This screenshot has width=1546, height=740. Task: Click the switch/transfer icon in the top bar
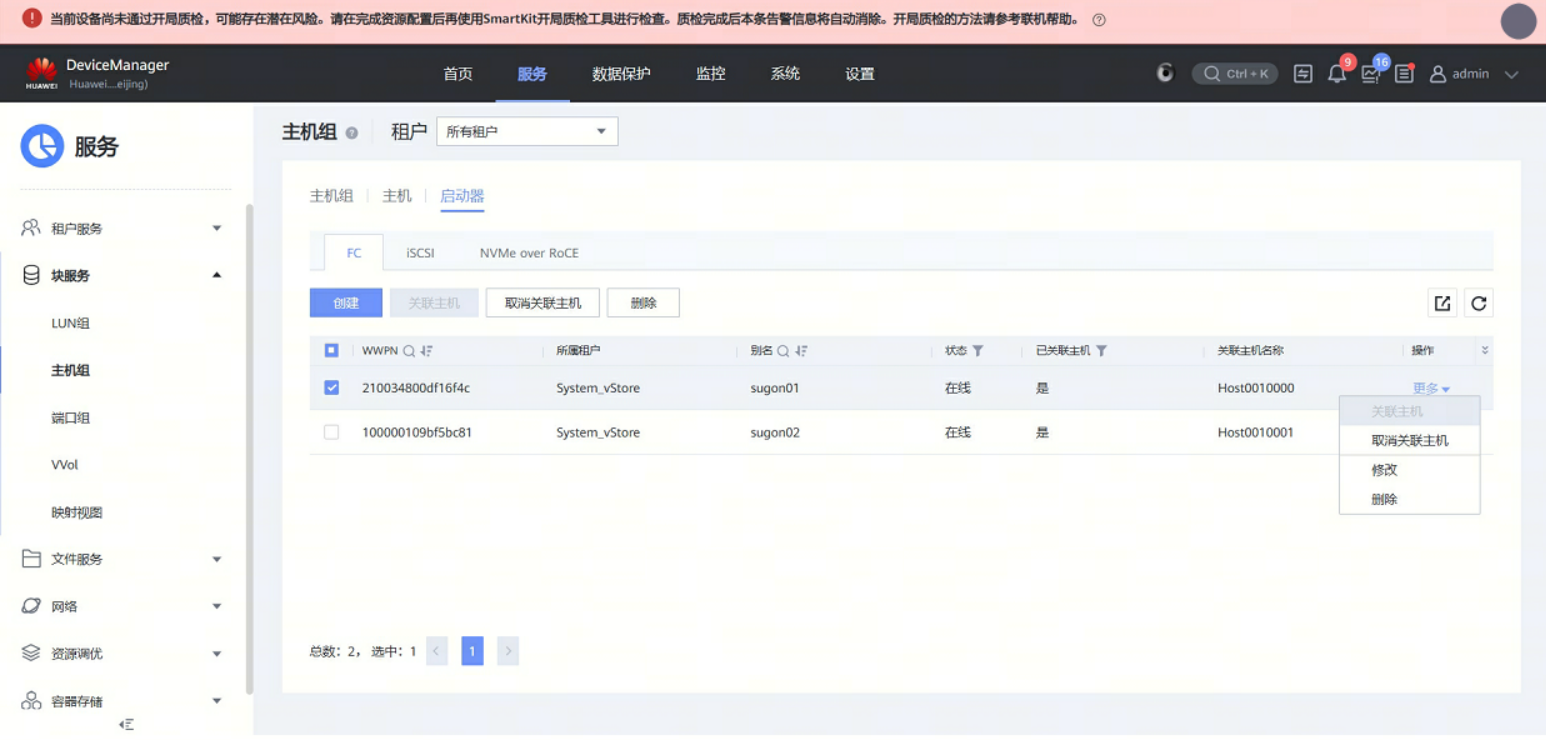[x=1303, y=74]
